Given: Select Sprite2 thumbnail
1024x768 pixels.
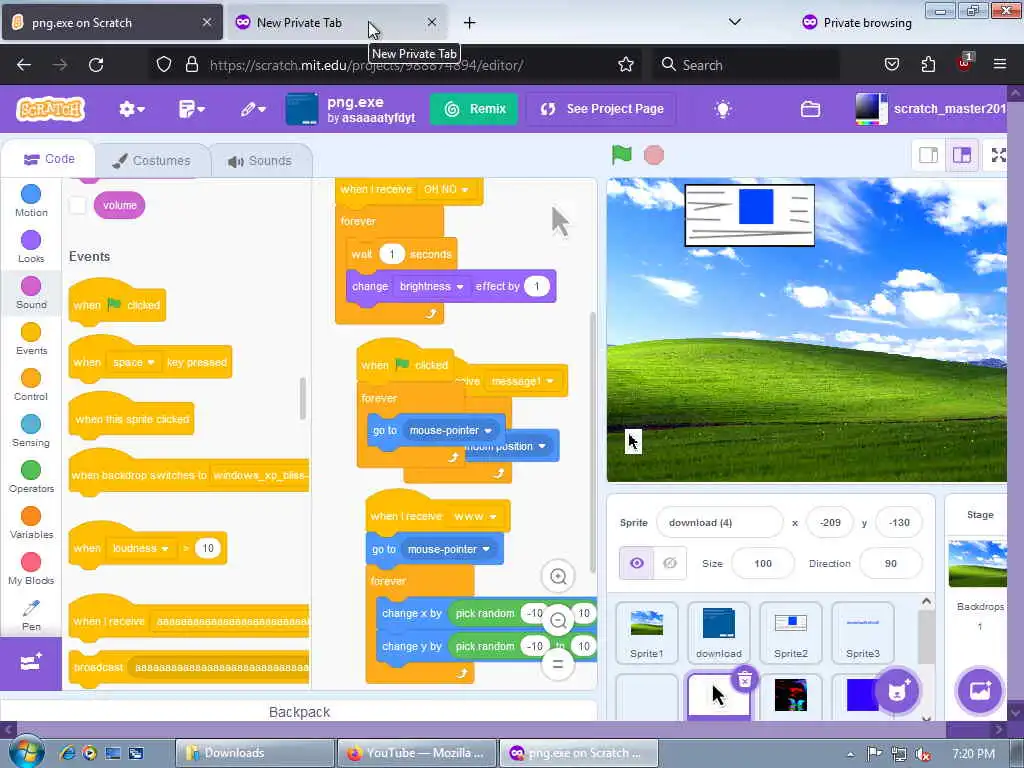Looking at the screenshot, I should pos(791,633).
